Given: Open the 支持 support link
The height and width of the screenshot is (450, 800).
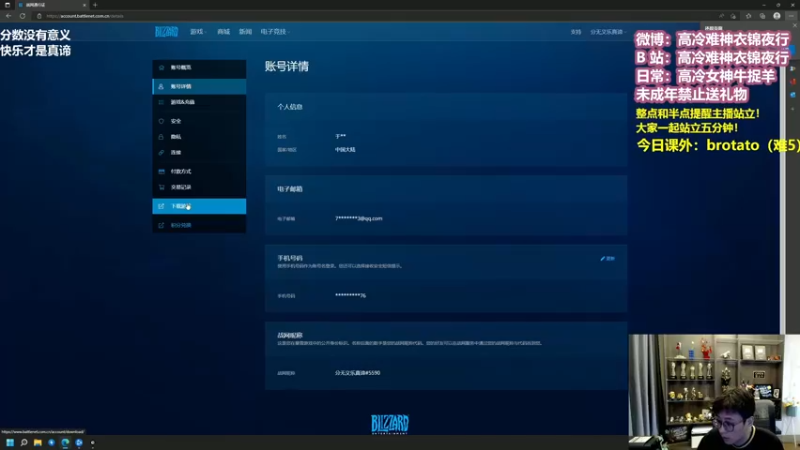Looking at the screenshot, I should [x=576, y=32].
